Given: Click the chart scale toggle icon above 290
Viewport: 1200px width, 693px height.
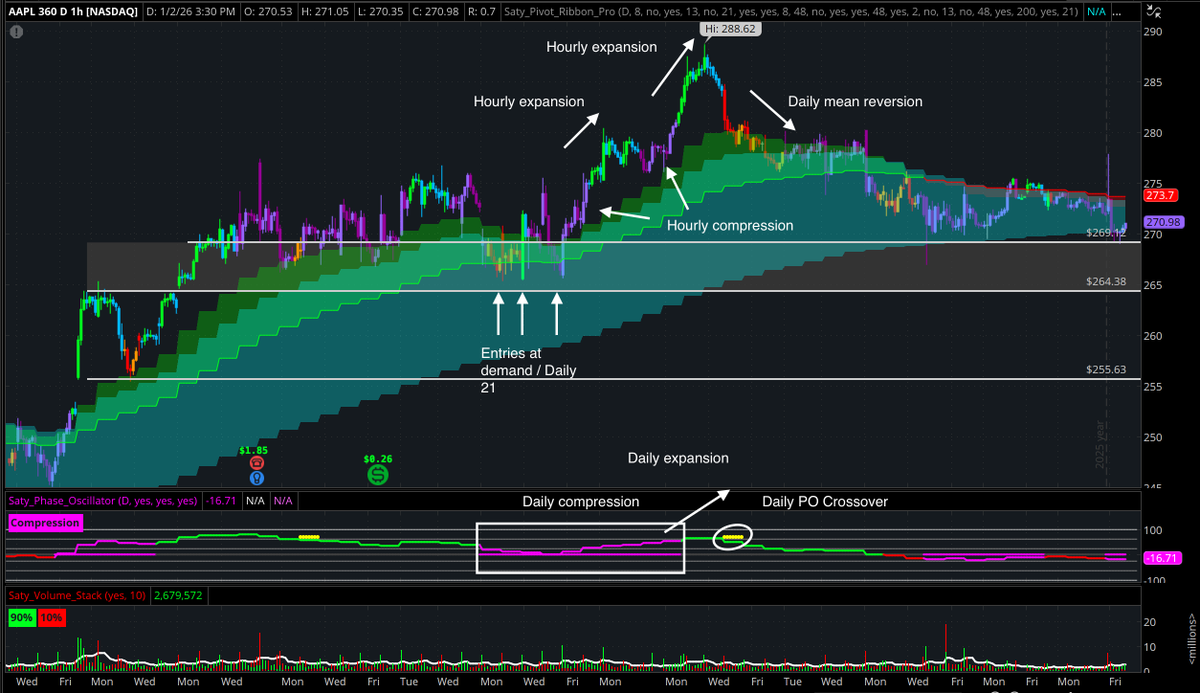Looking at the screenshot, I should 1154,13.
